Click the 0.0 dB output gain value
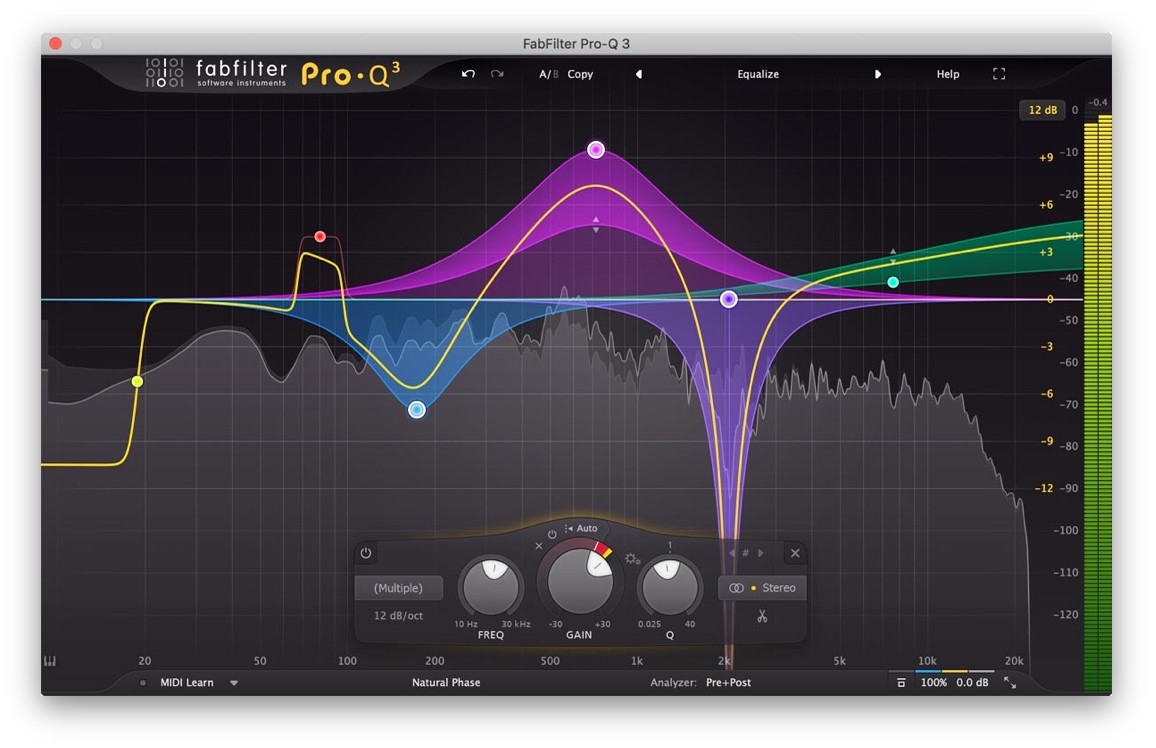Viewport: 1156px width, 748px height. 972,682
